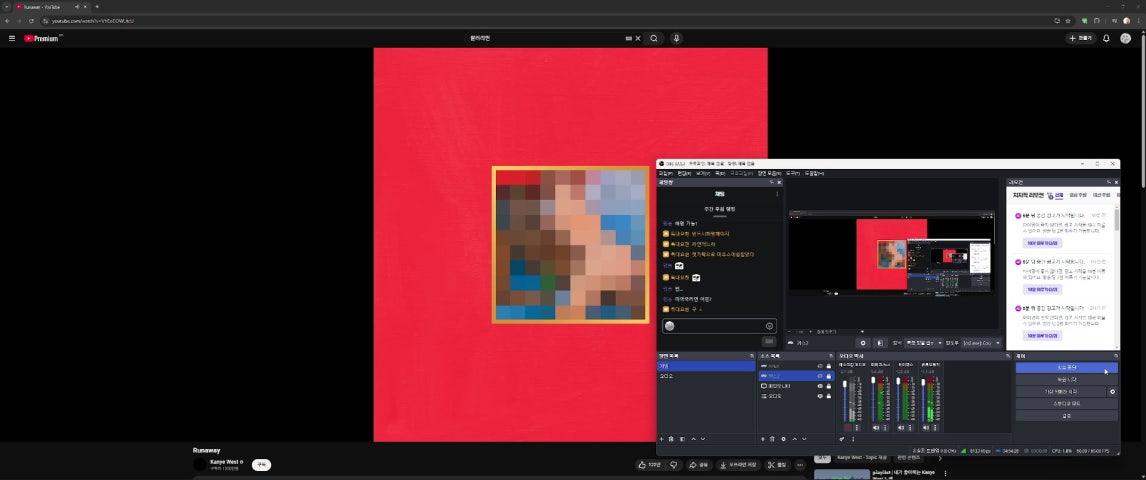
Task: Click the YouTube search magnifier button
Action: tap(654, 38)
